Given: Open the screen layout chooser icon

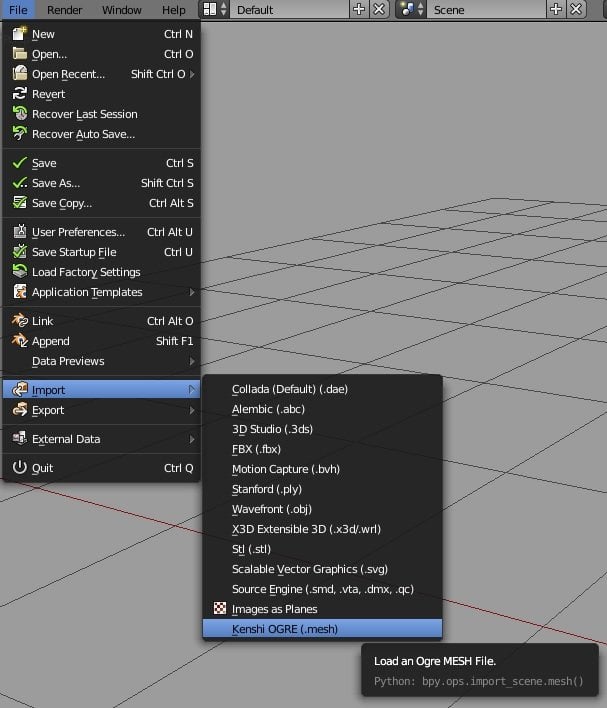Looking at the screenshot, I should coord(215,9).
